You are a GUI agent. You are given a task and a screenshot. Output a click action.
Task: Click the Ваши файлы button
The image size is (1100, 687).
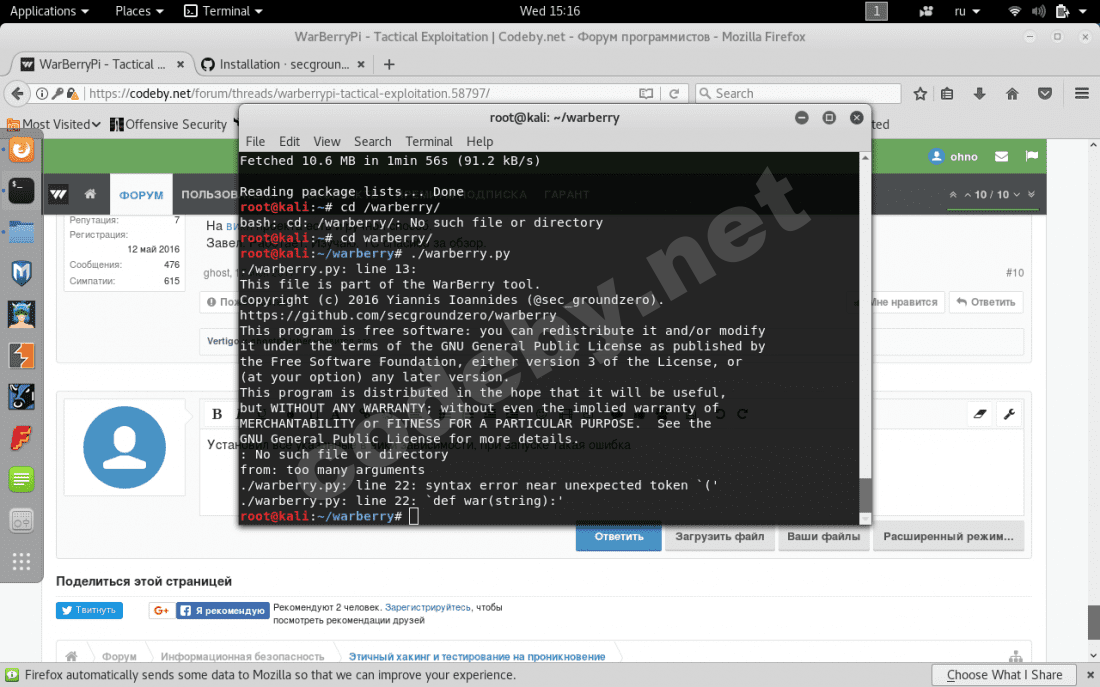pyautogui.click(x=824, y=537)
